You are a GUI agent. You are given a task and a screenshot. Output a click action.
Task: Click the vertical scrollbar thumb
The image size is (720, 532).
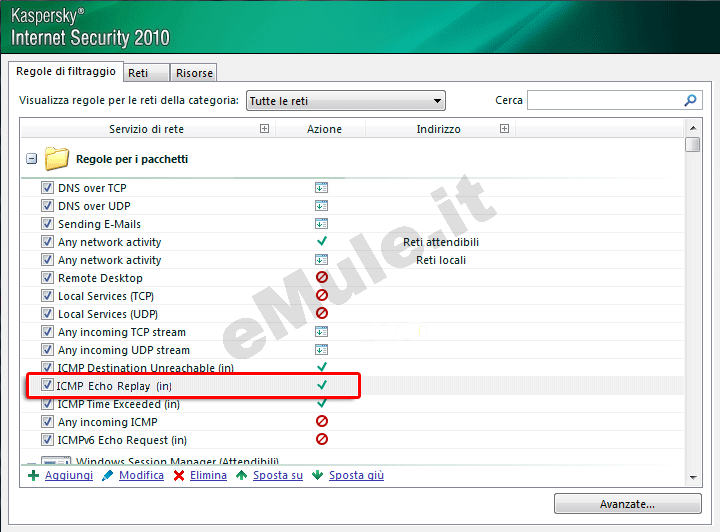[x=692, y=145]
